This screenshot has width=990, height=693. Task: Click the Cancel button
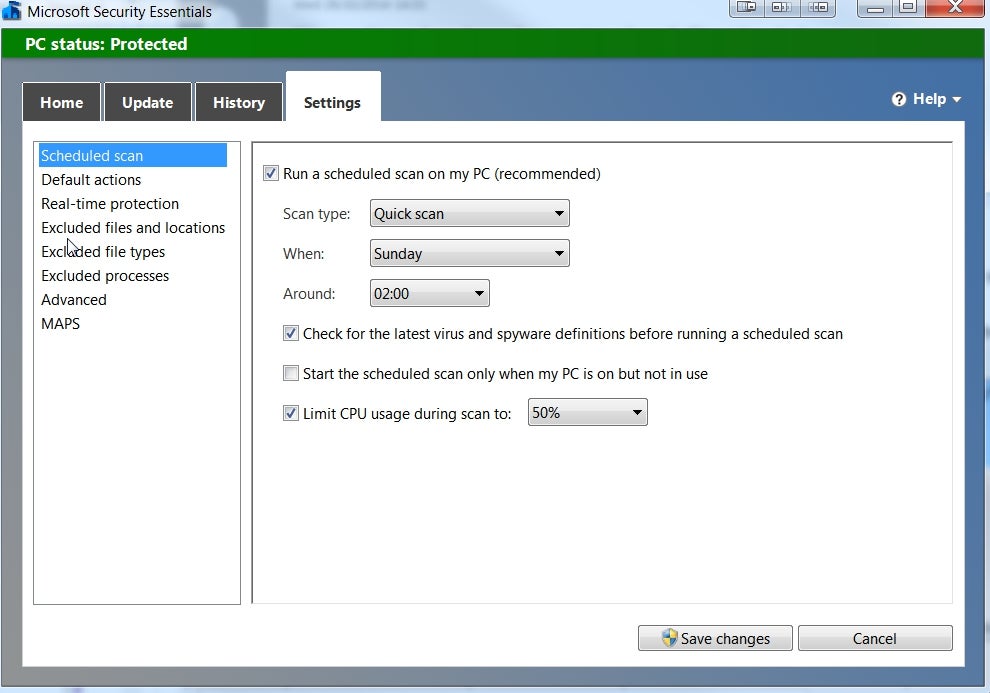pos(875,638)
